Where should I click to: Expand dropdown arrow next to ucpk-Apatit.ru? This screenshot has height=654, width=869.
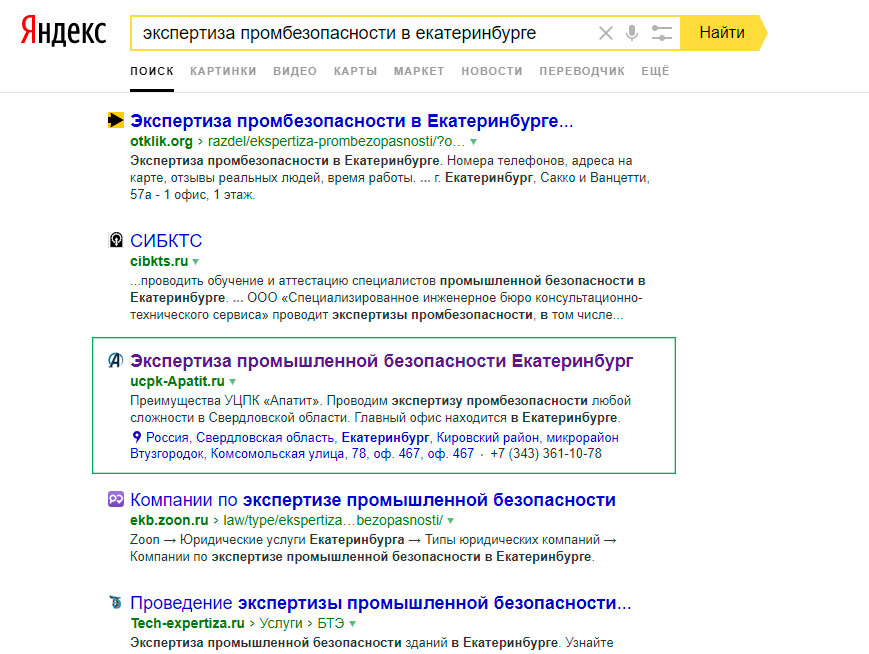(233, 382)
